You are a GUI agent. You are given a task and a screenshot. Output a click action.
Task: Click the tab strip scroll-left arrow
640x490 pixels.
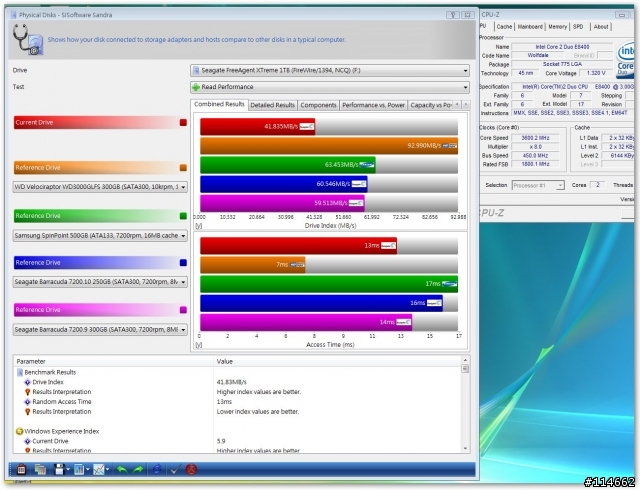pos(457,105)
